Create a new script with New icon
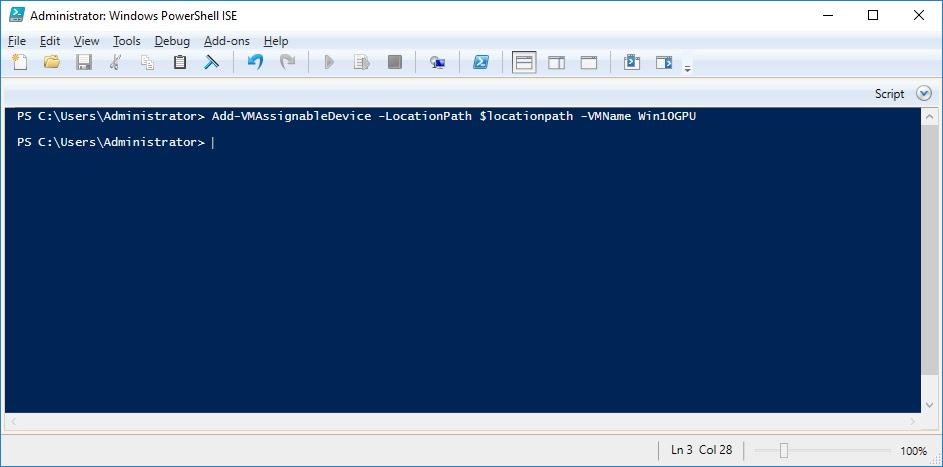This screenshot has height=467, width=943. pyautogui.click(x=20, y=62)
